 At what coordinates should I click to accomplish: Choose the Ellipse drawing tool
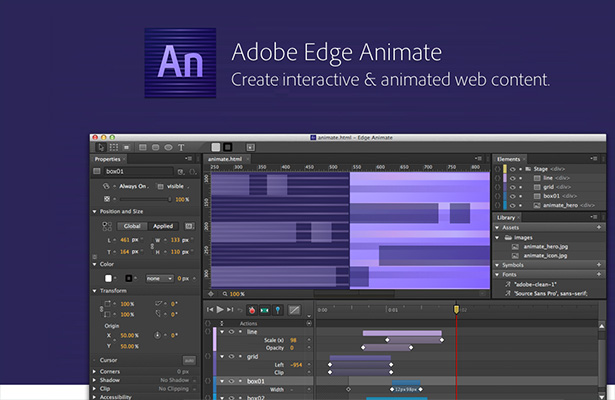(167, 146)
